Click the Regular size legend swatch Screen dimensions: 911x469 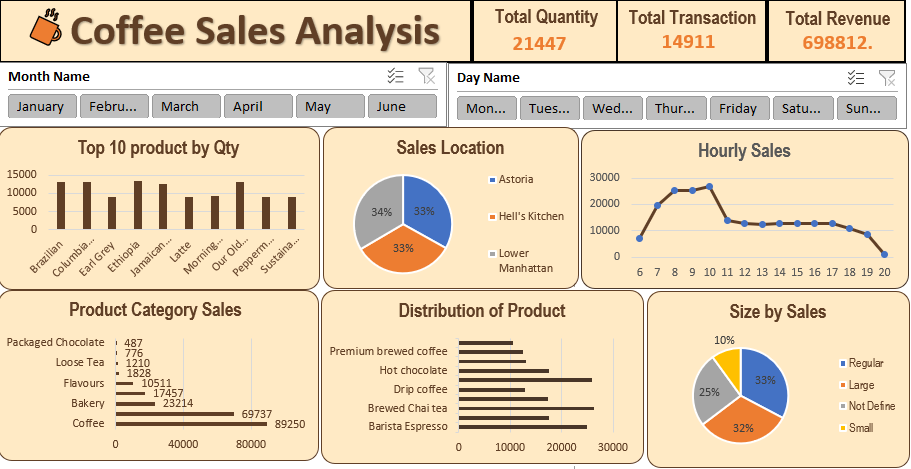coord(842,363)
